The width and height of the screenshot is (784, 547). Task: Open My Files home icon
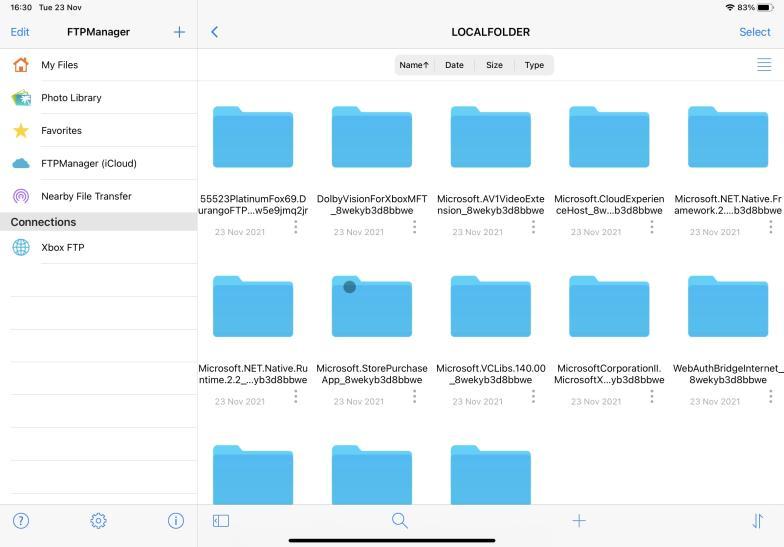click(21, 64)
